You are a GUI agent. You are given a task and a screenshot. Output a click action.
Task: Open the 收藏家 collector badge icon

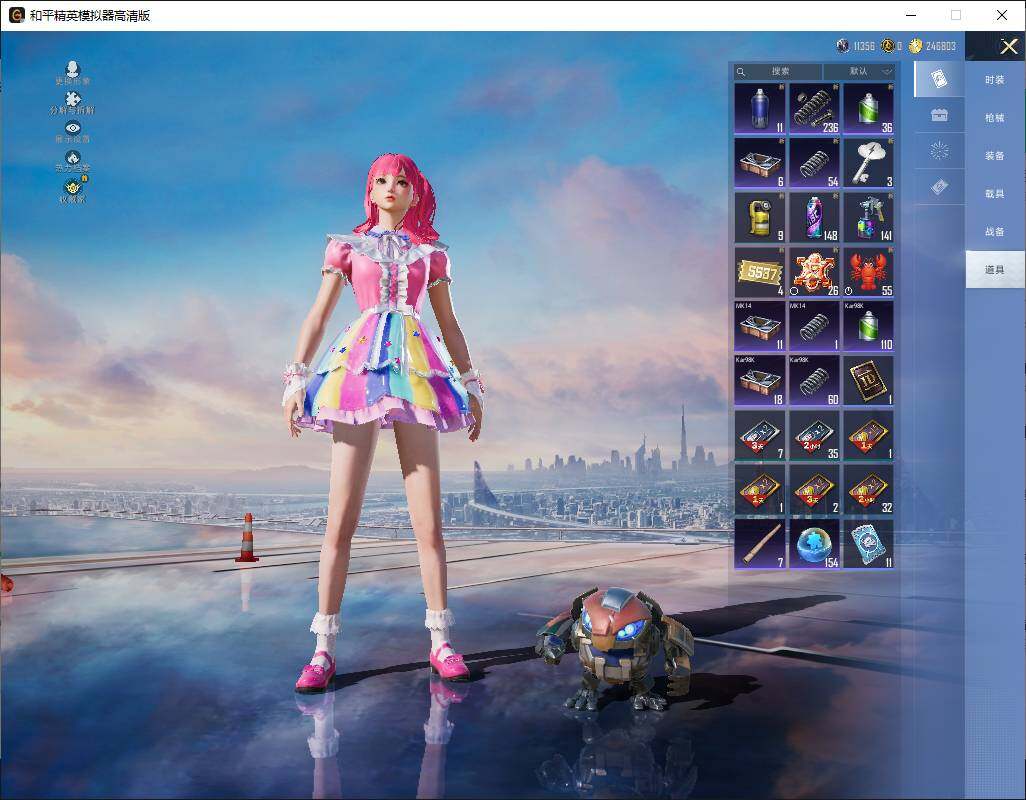(73, 190)
